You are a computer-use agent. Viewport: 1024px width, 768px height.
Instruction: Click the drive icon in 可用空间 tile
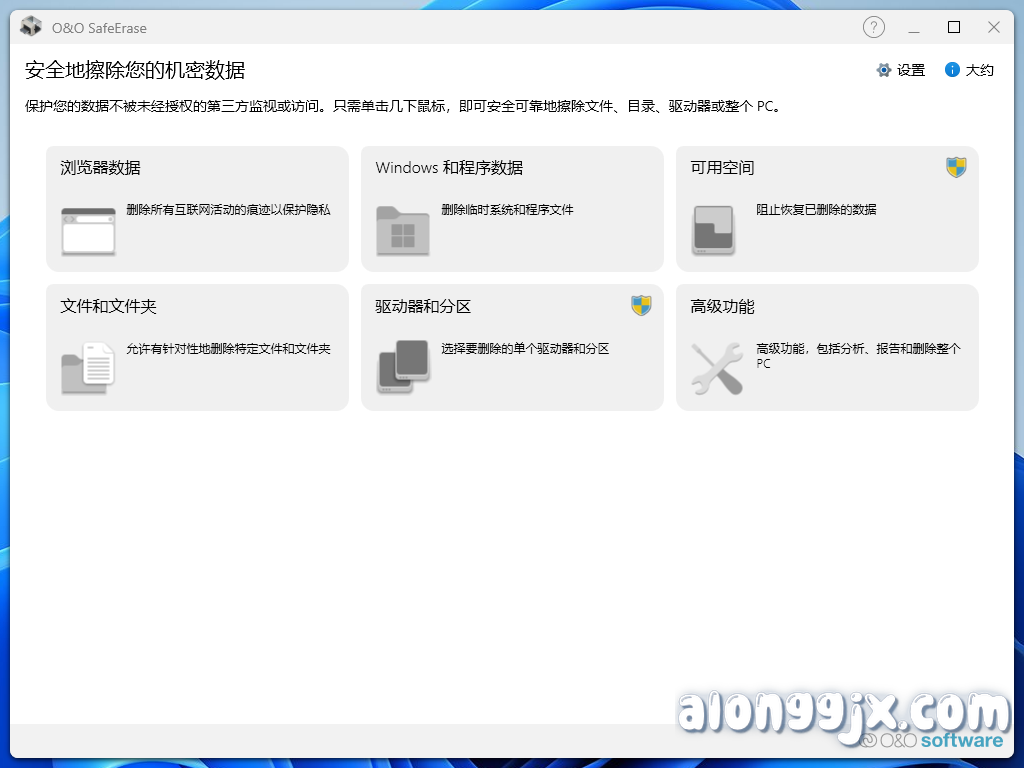(714, 228)
